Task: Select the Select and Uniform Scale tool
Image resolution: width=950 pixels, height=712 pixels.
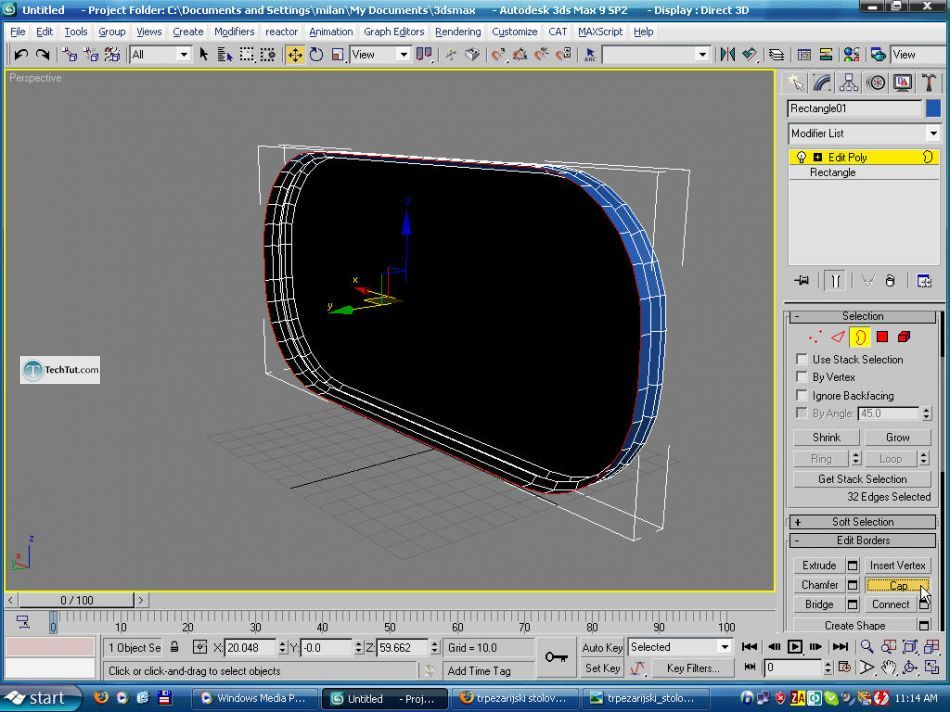Action: 337,55
